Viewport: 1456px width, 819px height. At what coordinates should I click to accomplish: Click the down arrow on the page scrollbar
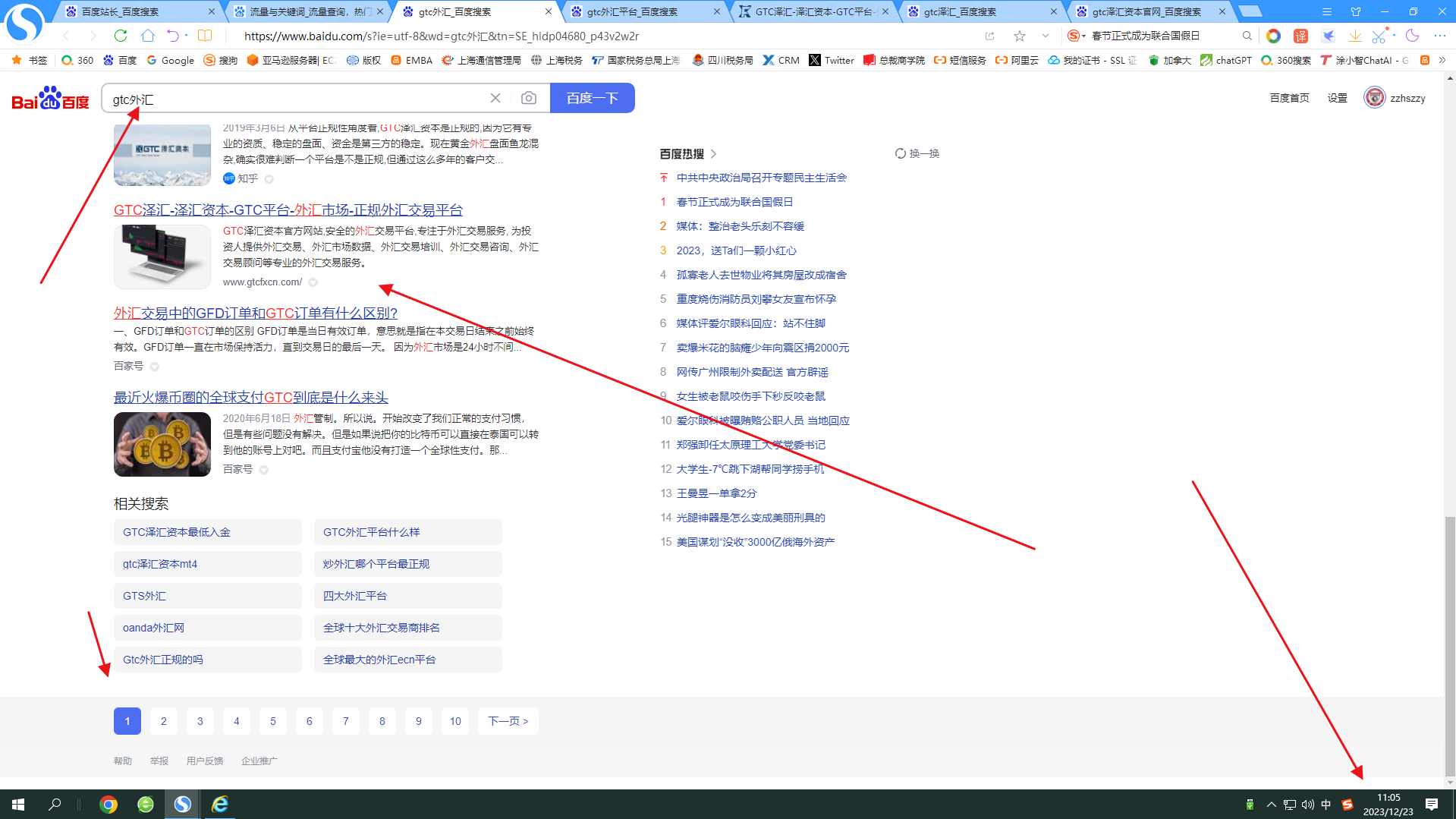1450,783
